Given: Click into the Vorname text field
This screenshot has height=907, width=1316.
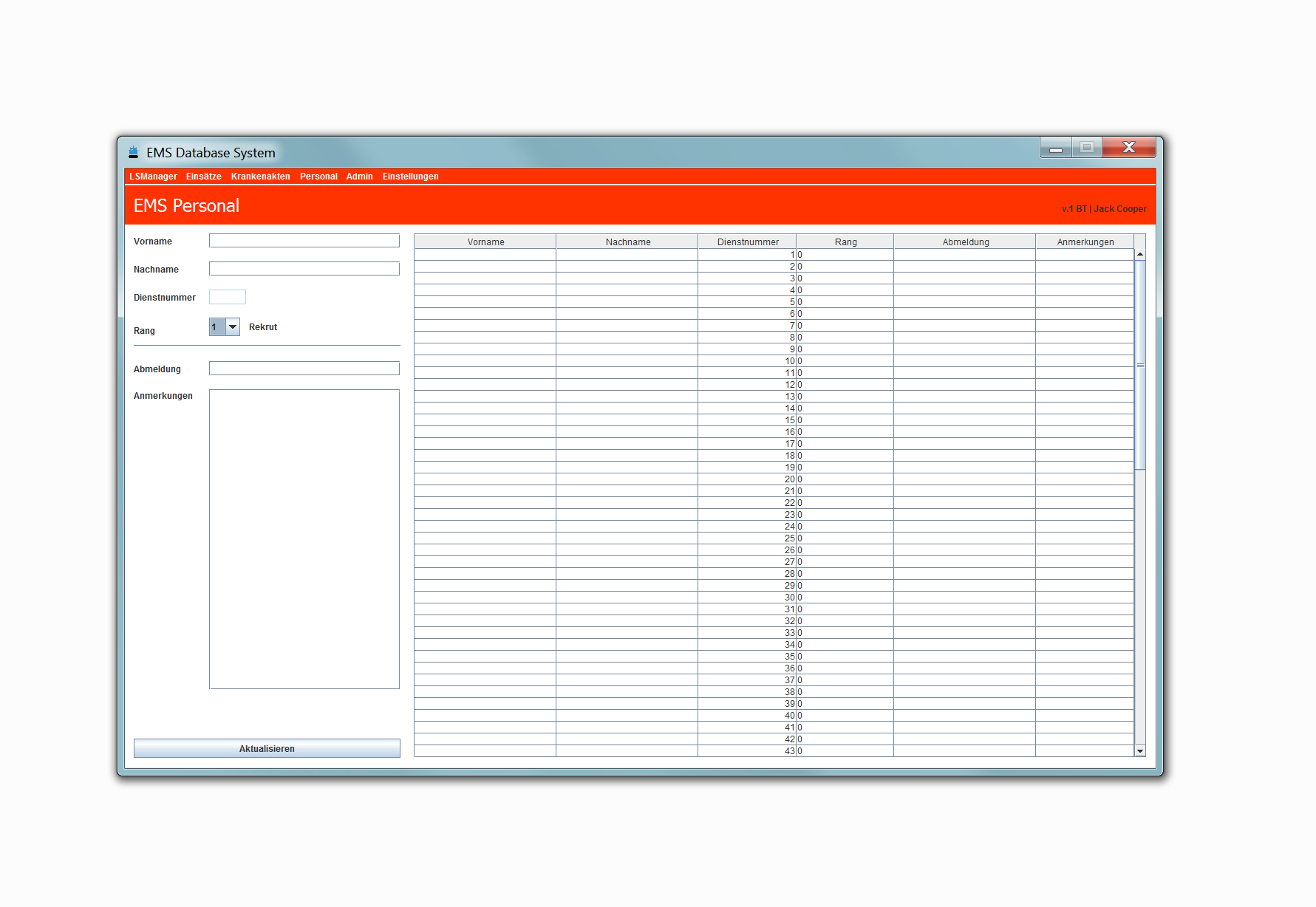Looking at the screenshot, I should point(304,241).
